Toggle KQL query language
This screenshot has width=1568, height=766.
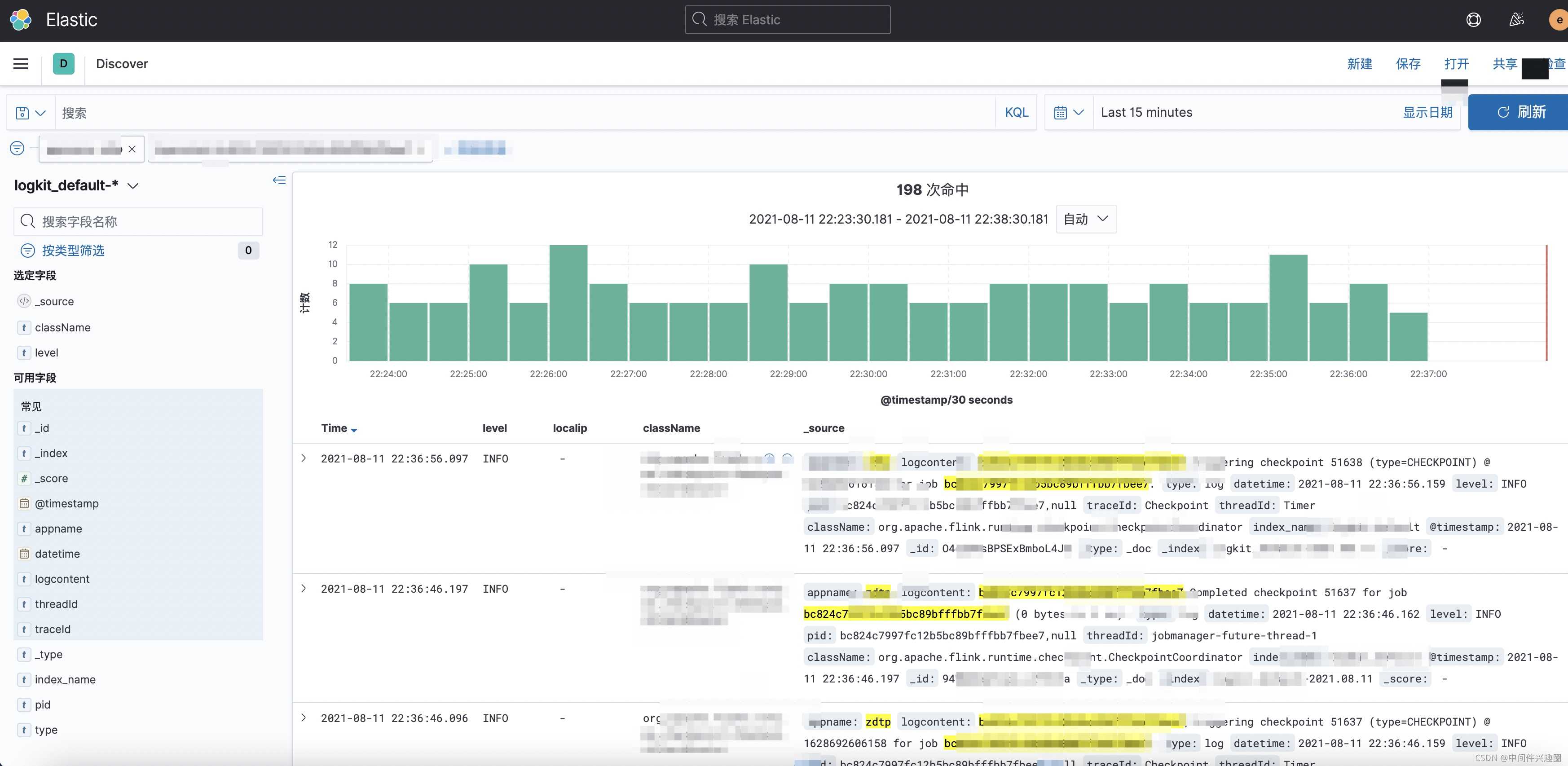pyautogui.click(x=1017, y=113)
